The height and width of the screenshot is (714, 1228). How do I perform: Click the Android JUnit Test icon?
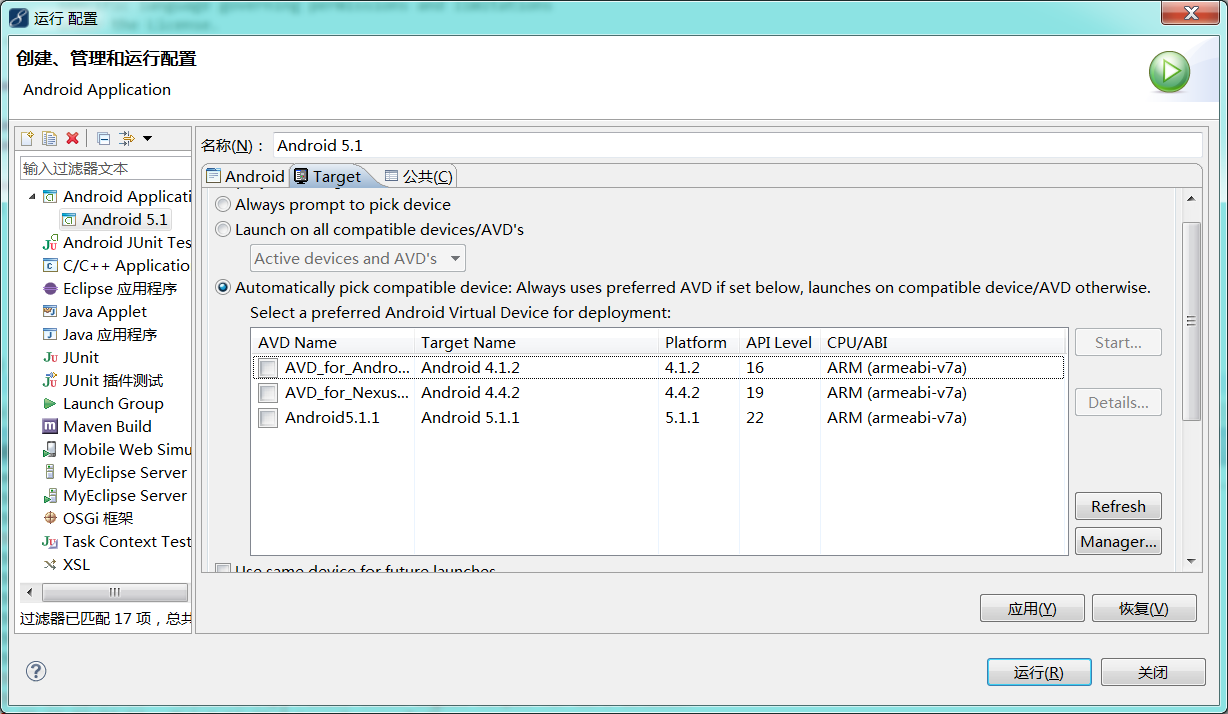point(50,243)
